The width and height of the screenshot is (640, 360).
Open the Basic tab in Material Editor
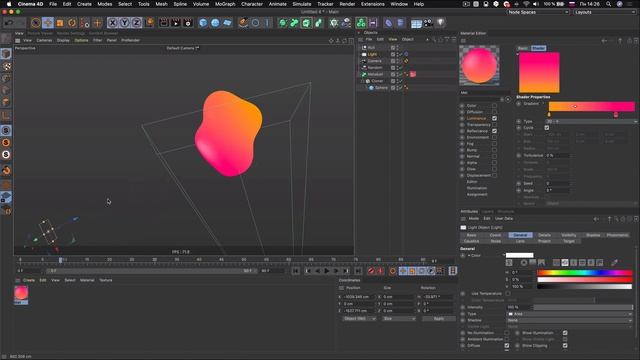coord(522,48)
